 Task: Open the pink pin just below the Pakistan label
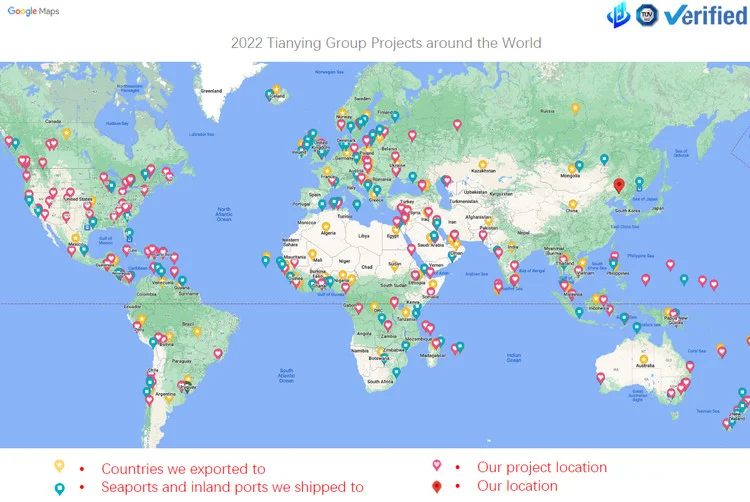tap(483, 235)
